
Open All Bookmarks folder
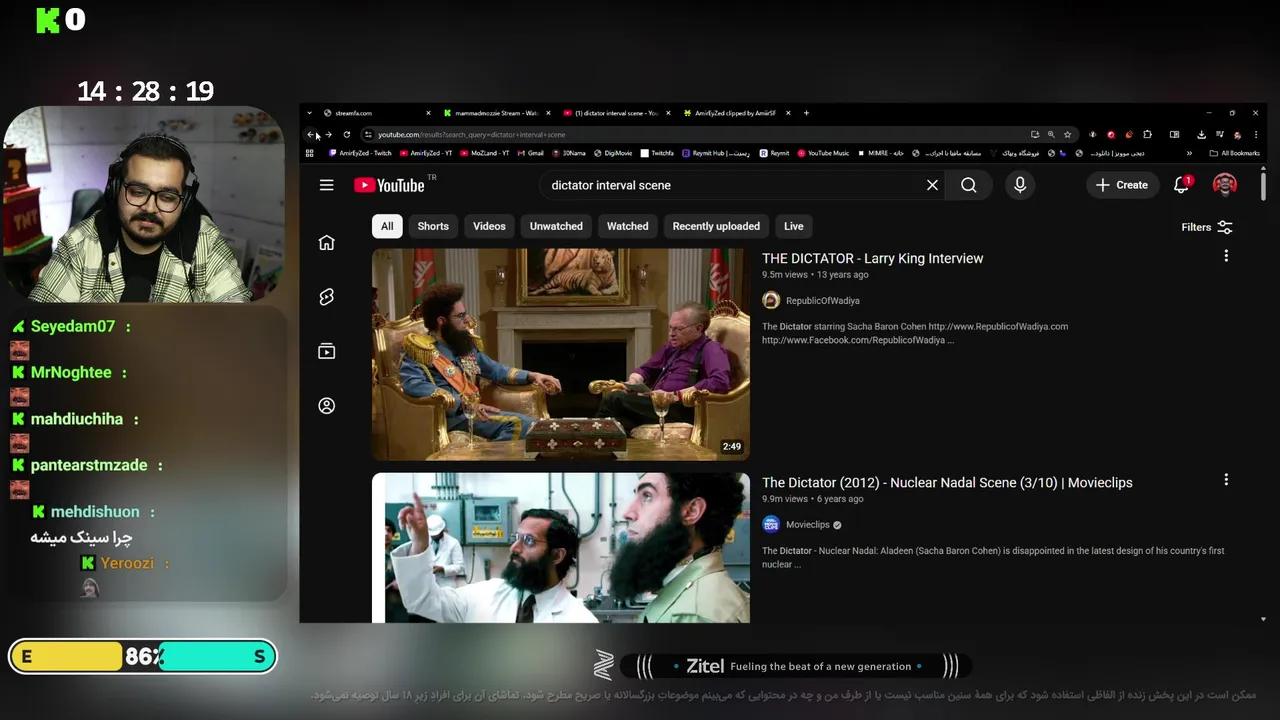[x=1234, y=153]
